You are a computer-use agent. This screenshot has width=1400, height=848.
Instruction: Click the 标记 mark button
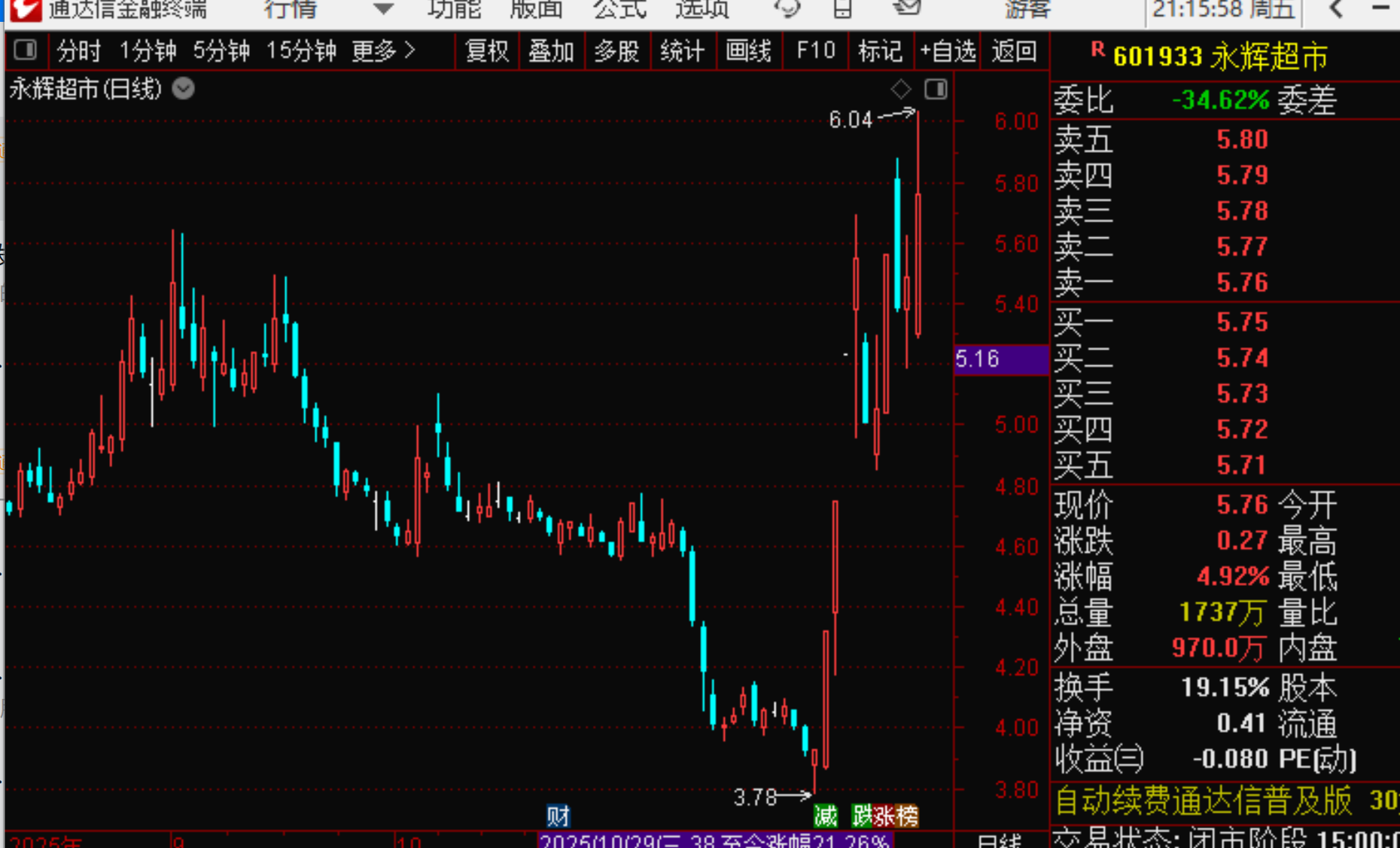pyautogui.click(x=880, y=51)
